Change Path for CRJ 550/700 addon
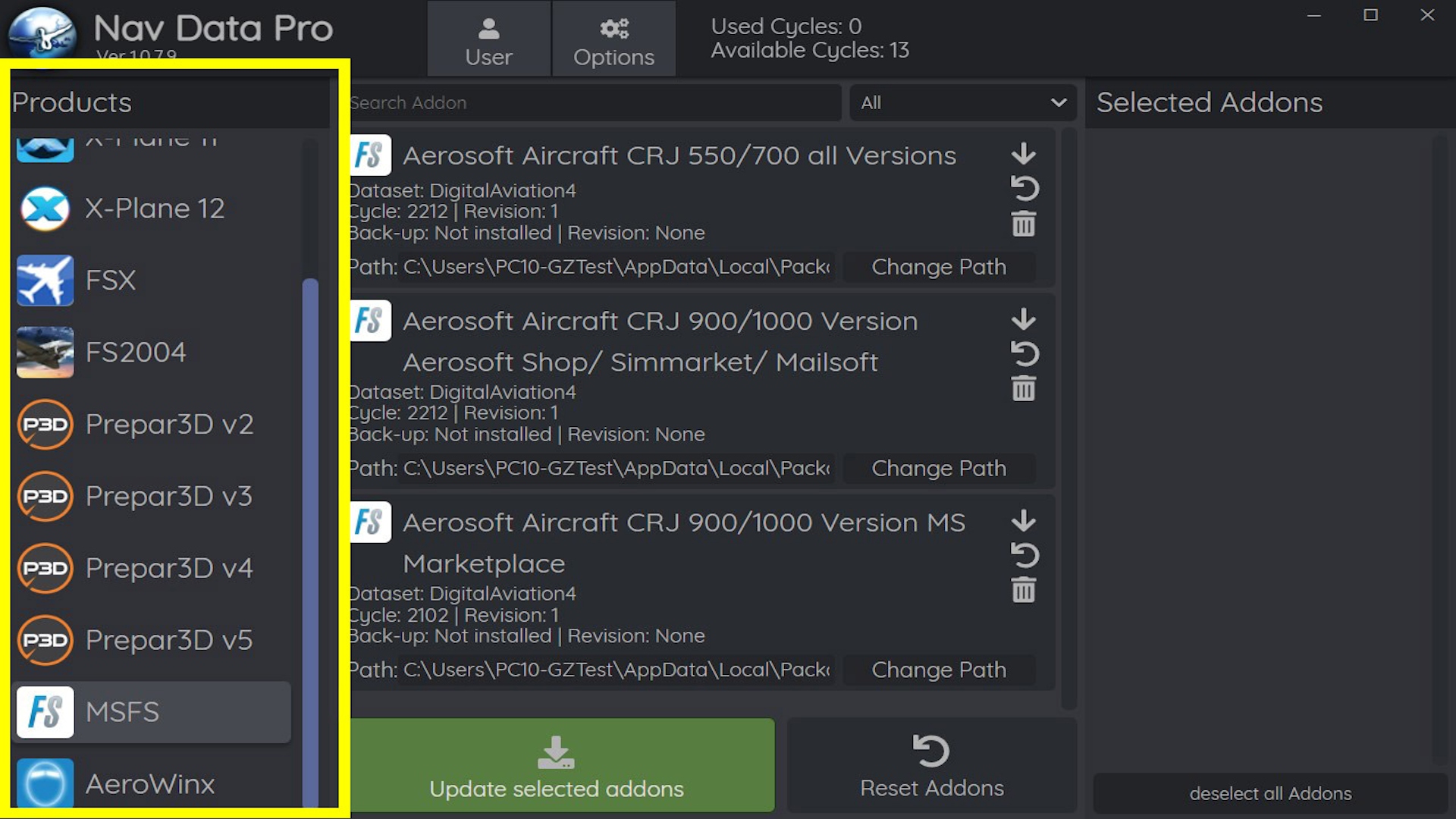The image size is (1456, 819). 939,267
